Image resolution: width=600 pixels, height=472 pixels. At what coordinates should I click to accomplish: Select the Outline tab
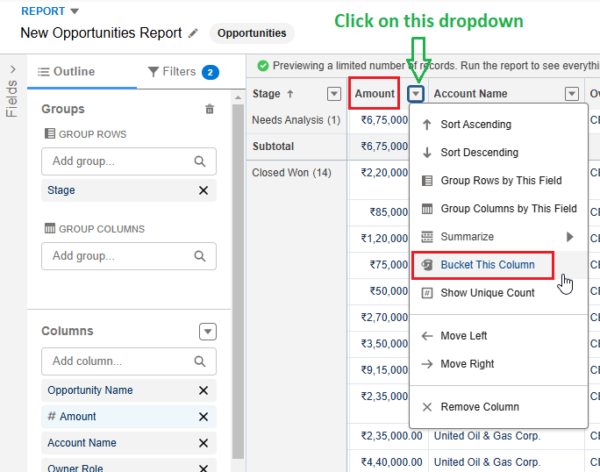[66, 72]
